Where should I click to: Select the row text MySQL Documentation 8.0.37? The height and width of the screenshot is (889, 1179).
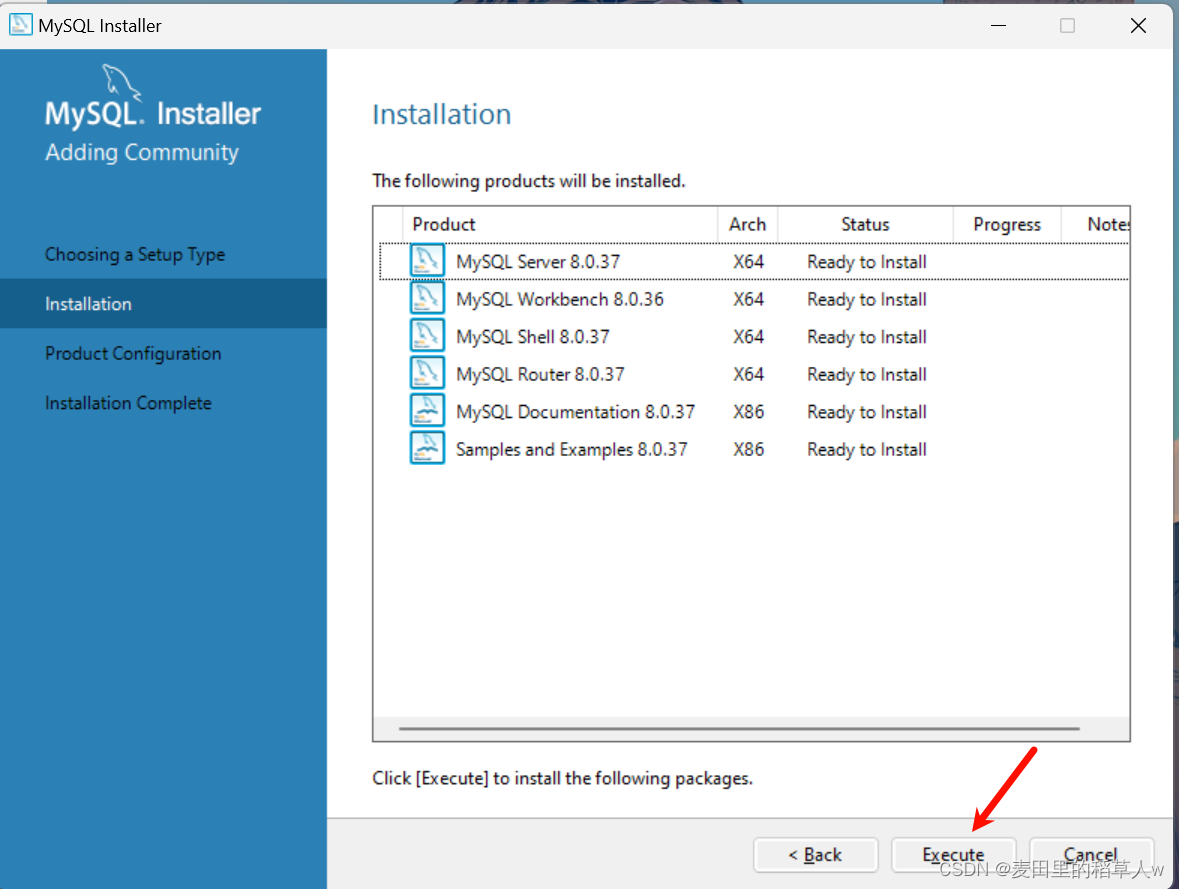tap(575, 412)
